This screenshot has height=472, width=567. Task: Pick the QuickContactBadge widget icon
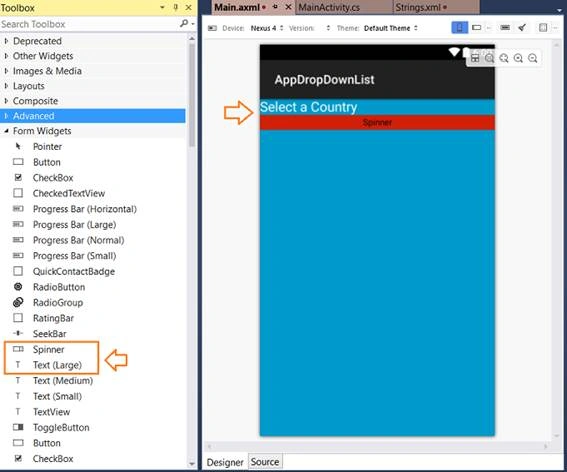[x=18, y=271]
